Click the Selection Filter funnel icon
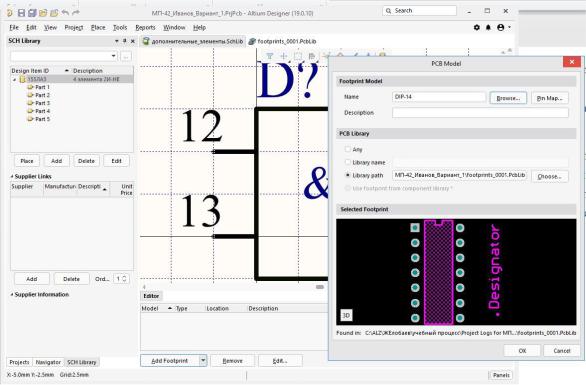The width and height of the screenshot is (586, 385). pos(269,56)
